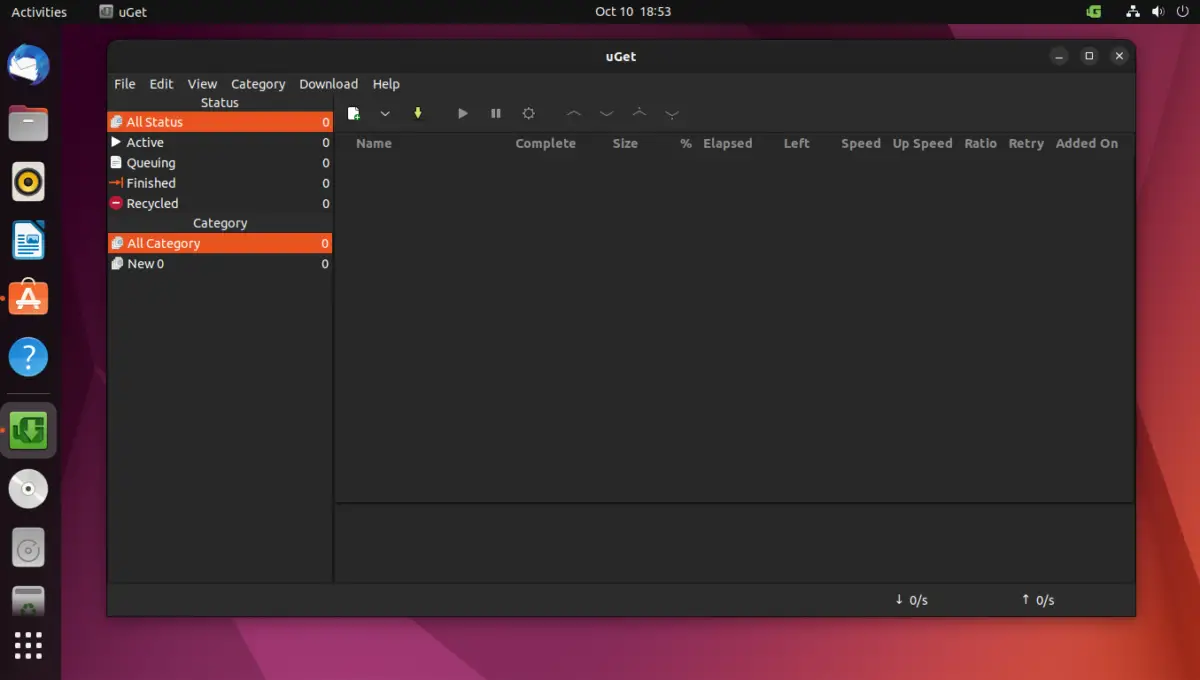Pause the download with the pause icon
1200x680 pixels.
click(496, 114)
